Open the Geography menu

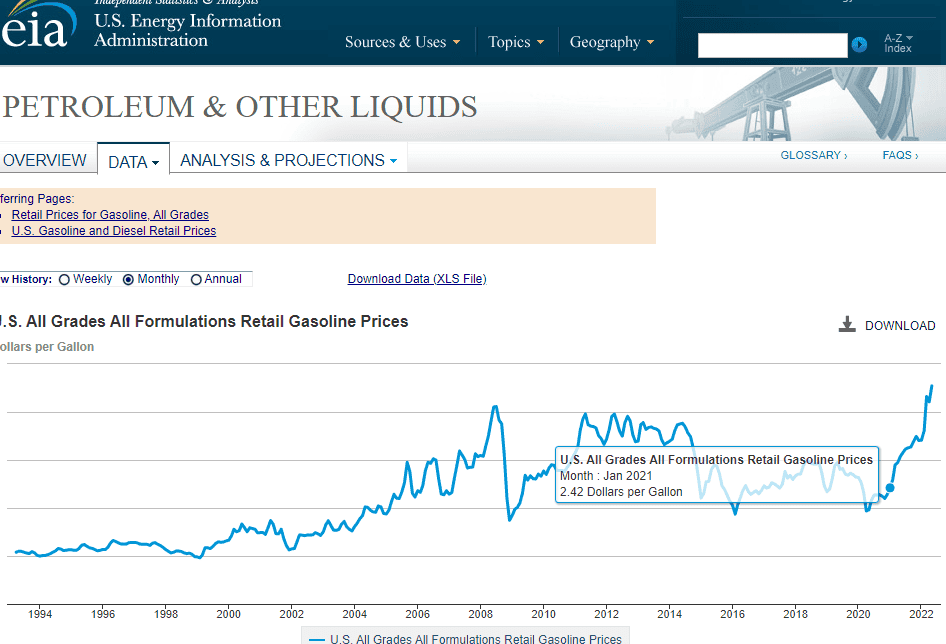click(612, 42)
